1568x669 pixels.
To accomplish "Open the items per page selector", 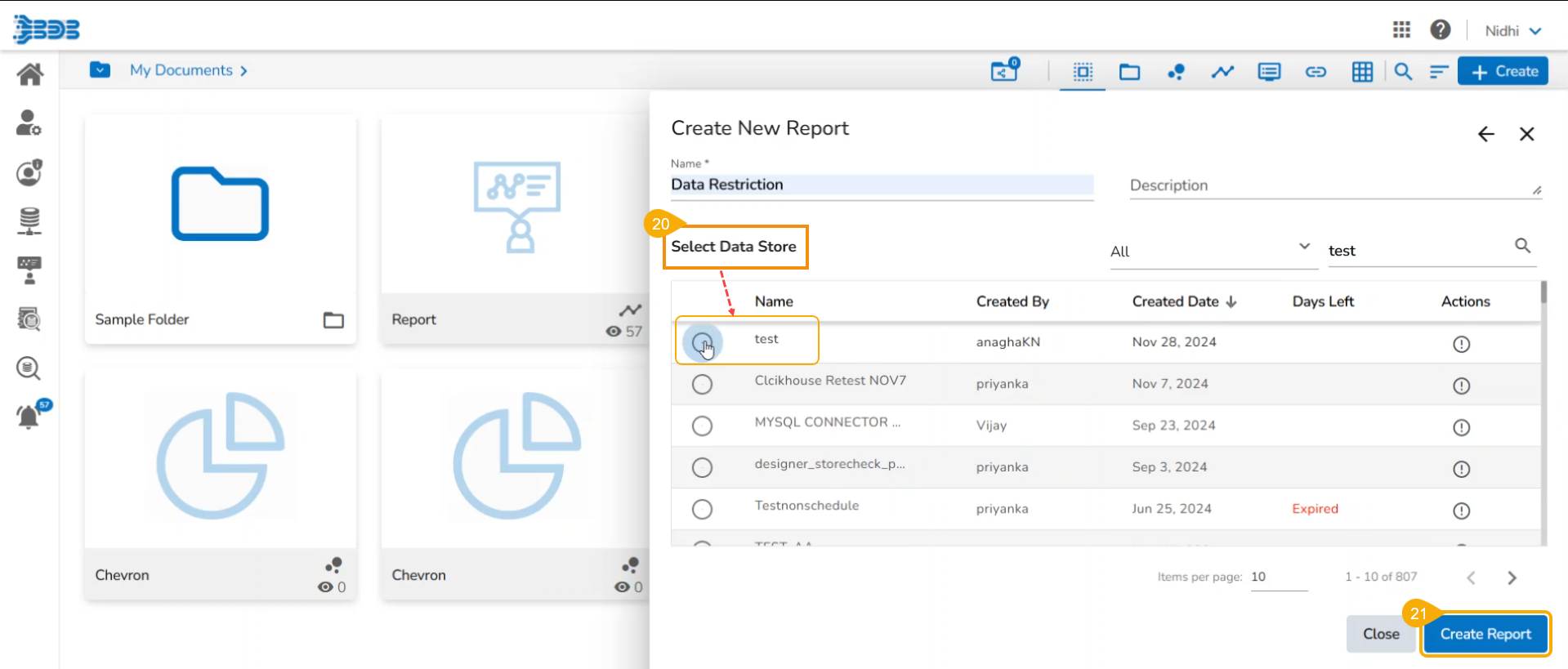I will tap(1278, 577).
